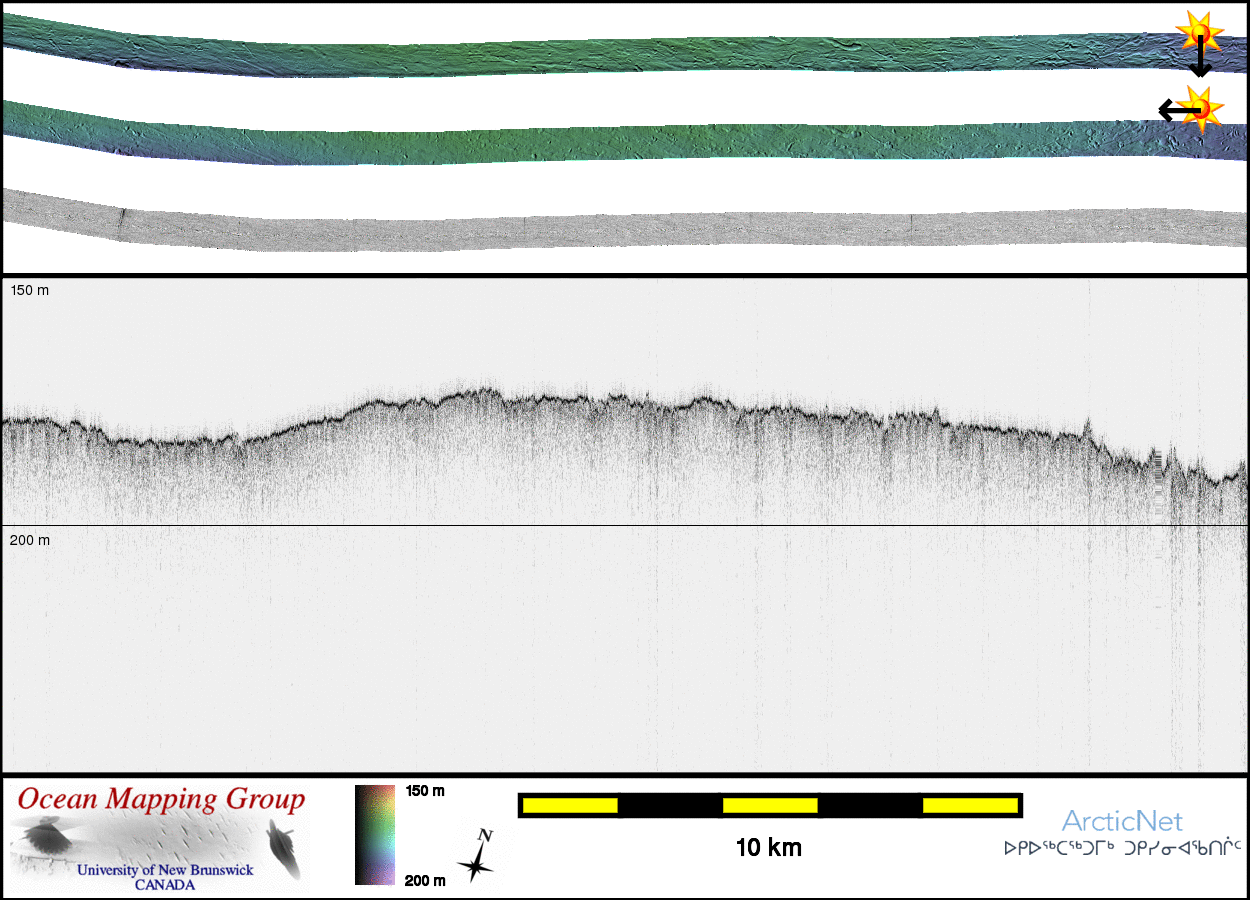Viewport: 1250px width, 900px height.
Task: Click the 200 m label beside color legend
Action: 425,880
